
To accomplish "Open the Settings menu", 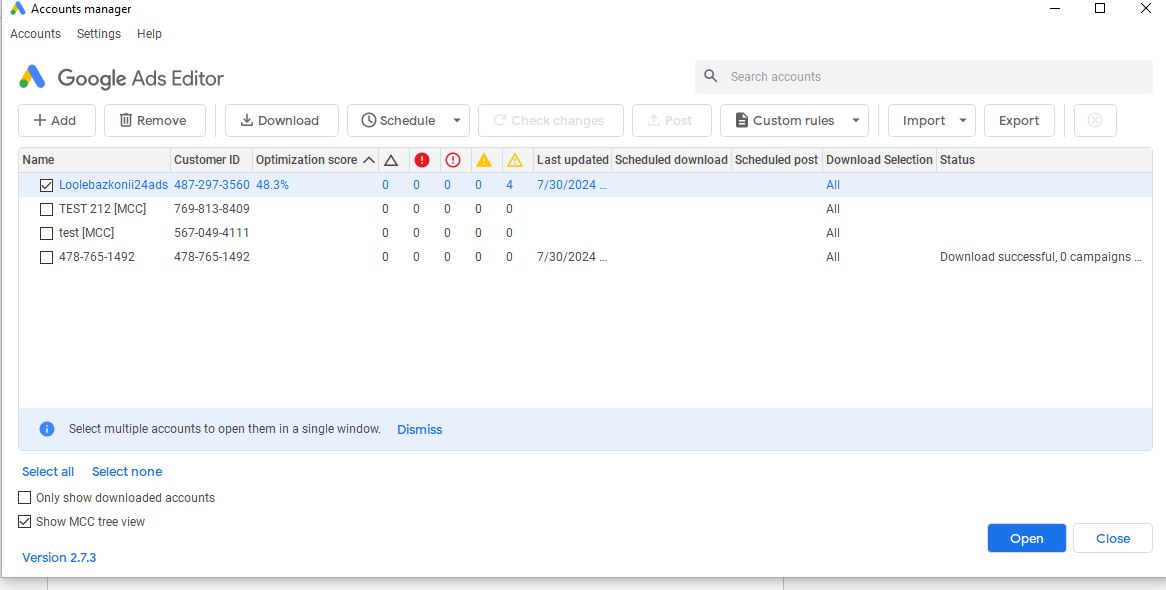I will click(x=99, y=33).
